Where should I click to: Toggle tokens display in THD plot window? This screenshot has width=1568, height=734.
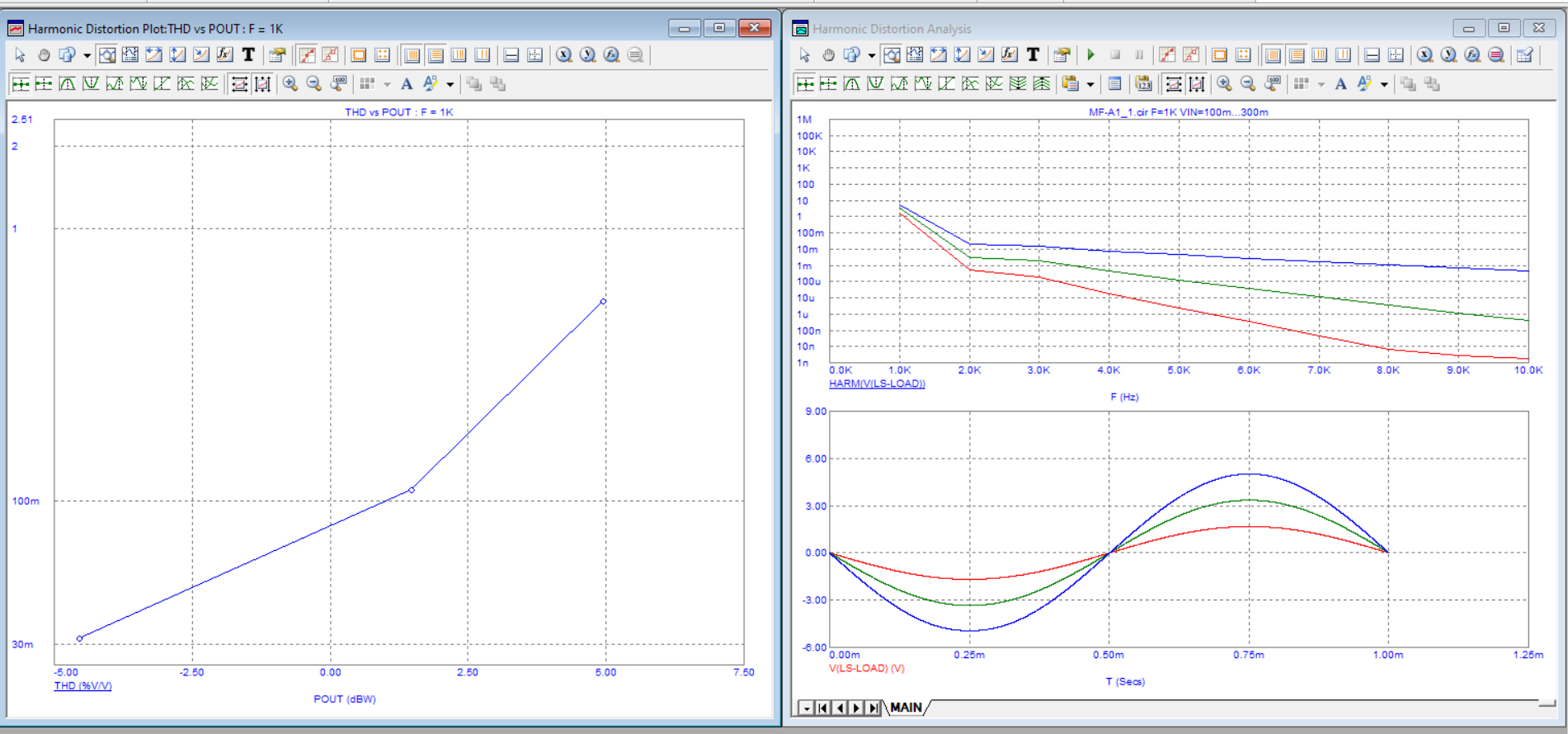331,55
